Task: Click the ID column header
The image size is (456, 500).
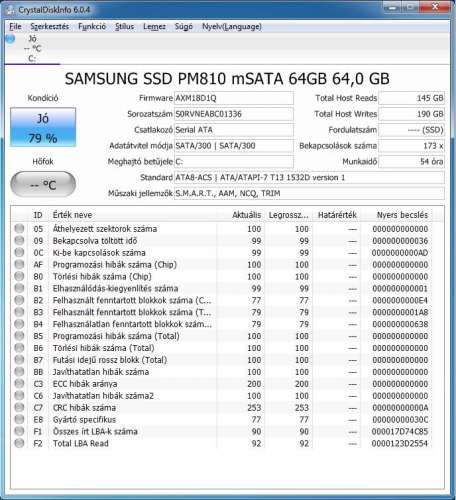Action: pos(38,215)
